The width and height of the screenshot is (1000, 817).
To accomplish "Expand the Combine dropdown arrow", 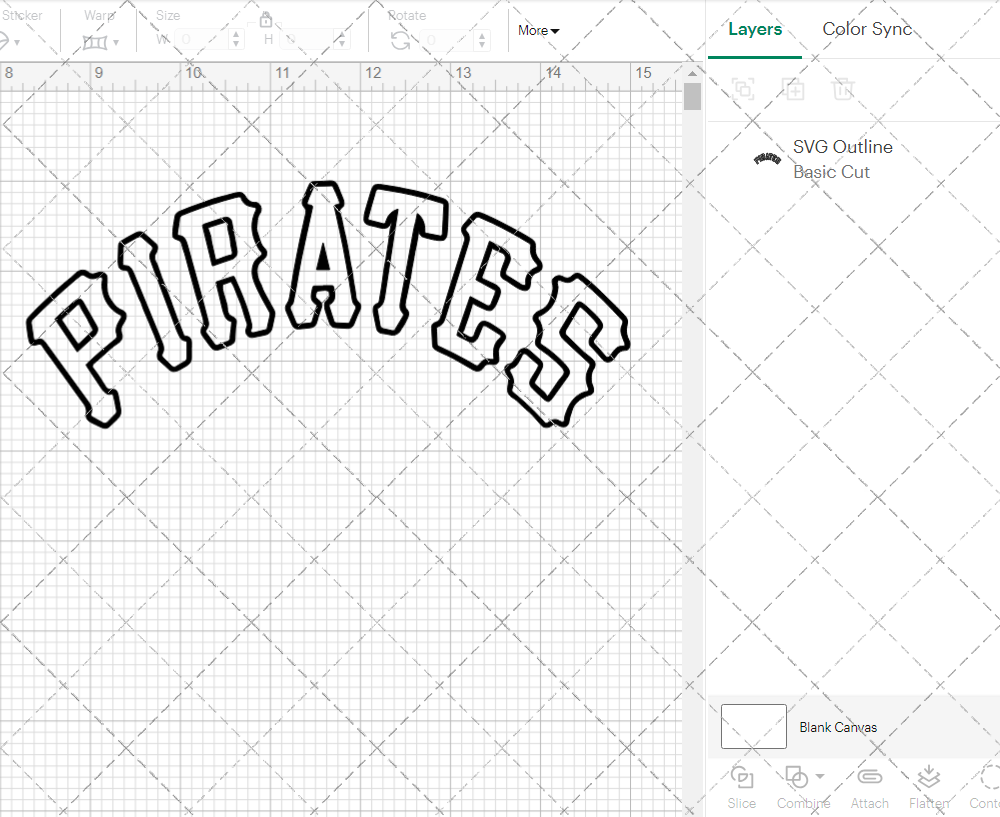I will point(820,776).
